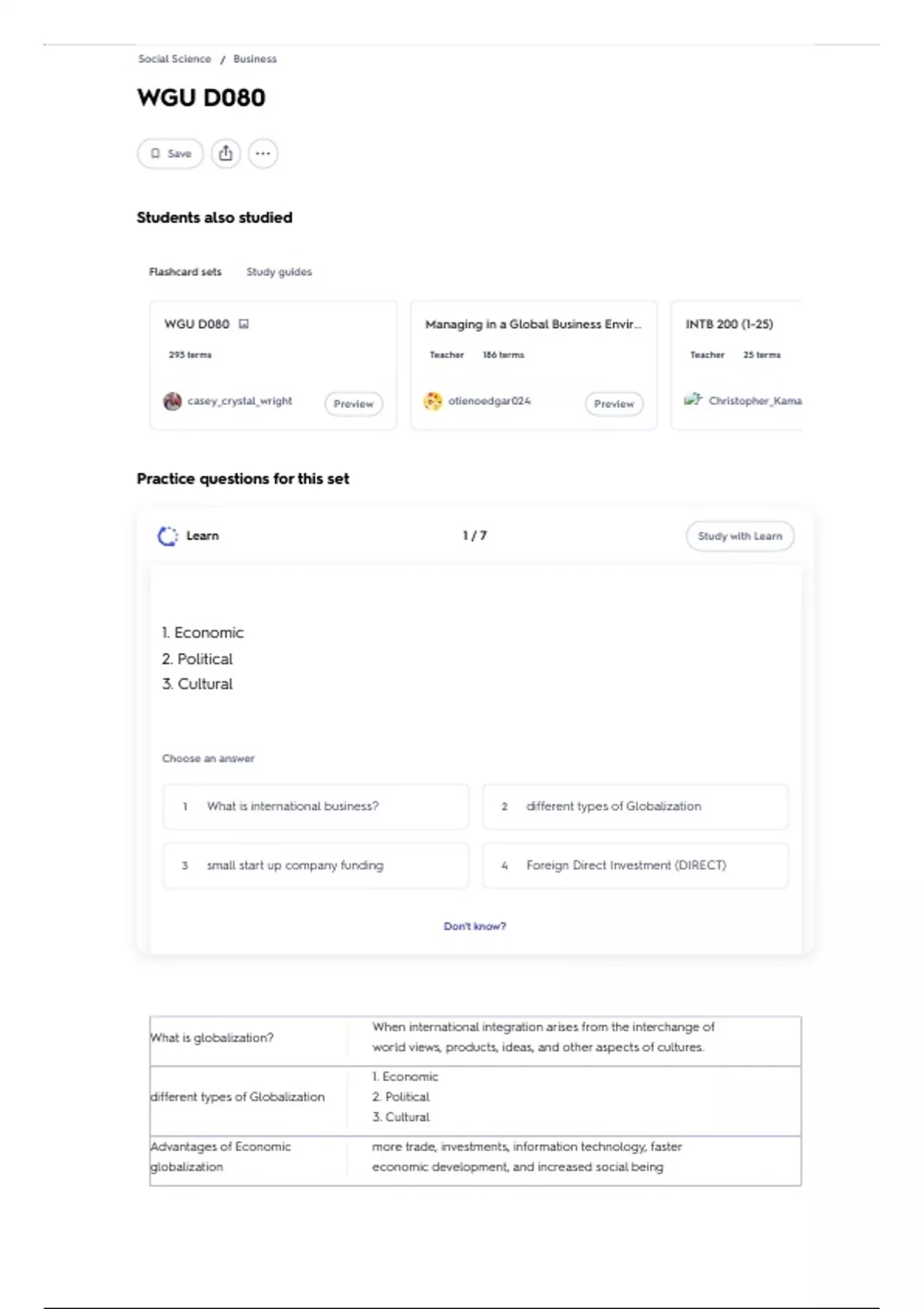Choose answer "Foreign Direct Investment (DIRECT)"

[635, 865]
